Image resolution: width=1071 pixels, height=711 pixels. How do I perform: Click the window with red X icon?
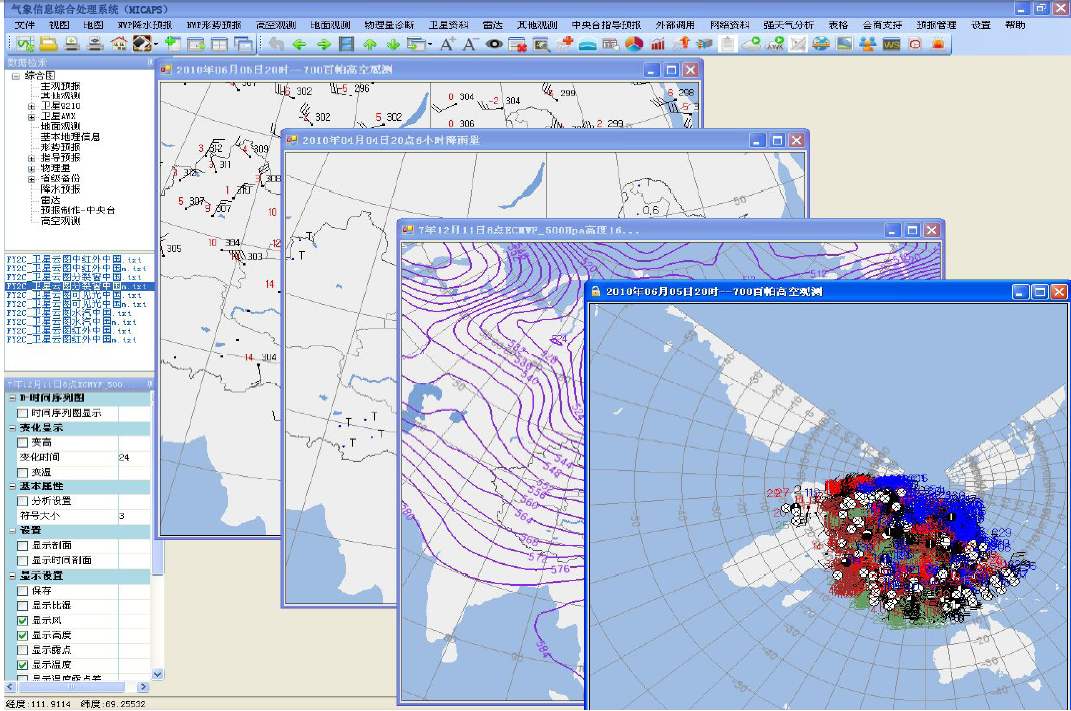[518, 44]
